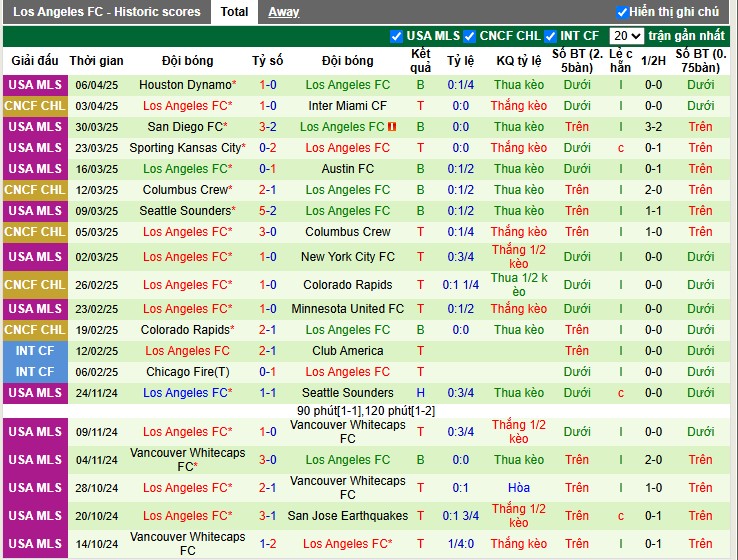Click the 0:1 3/4 odds for San Jose
Image resolution: width=738 pixels, height=560 pixels.
[460, 516]
